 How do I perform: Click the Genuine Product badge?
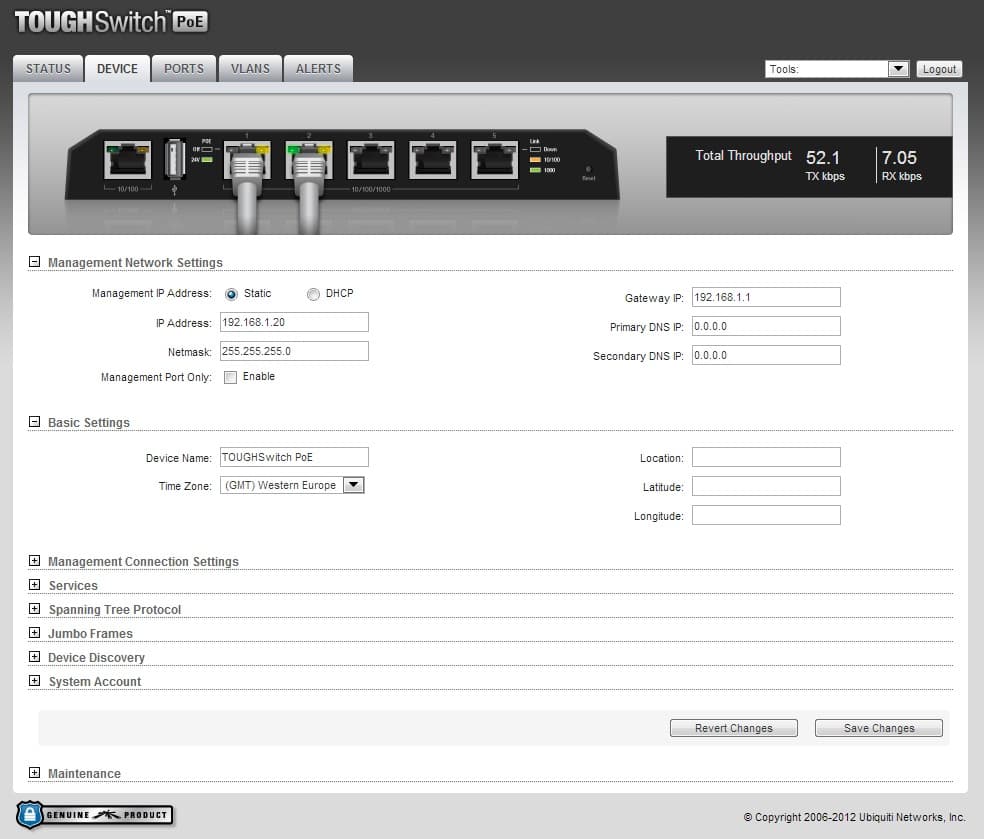click(x=95, y=814)
